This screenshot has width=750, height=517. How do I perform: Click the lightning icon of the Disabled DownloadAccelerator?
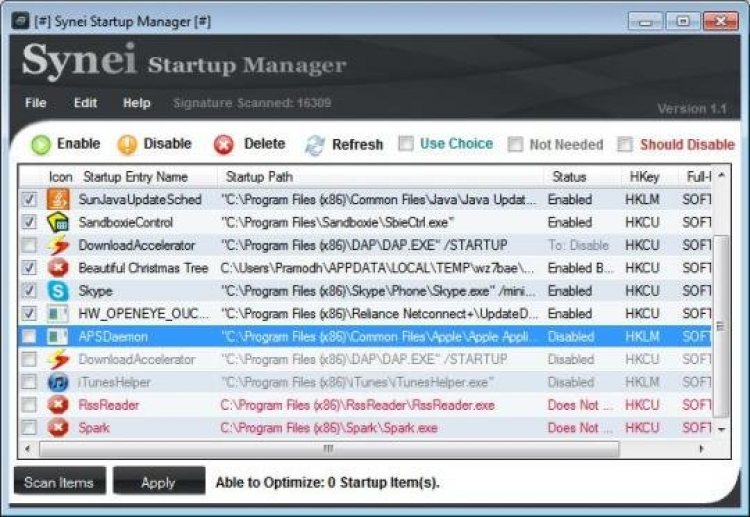58,359
